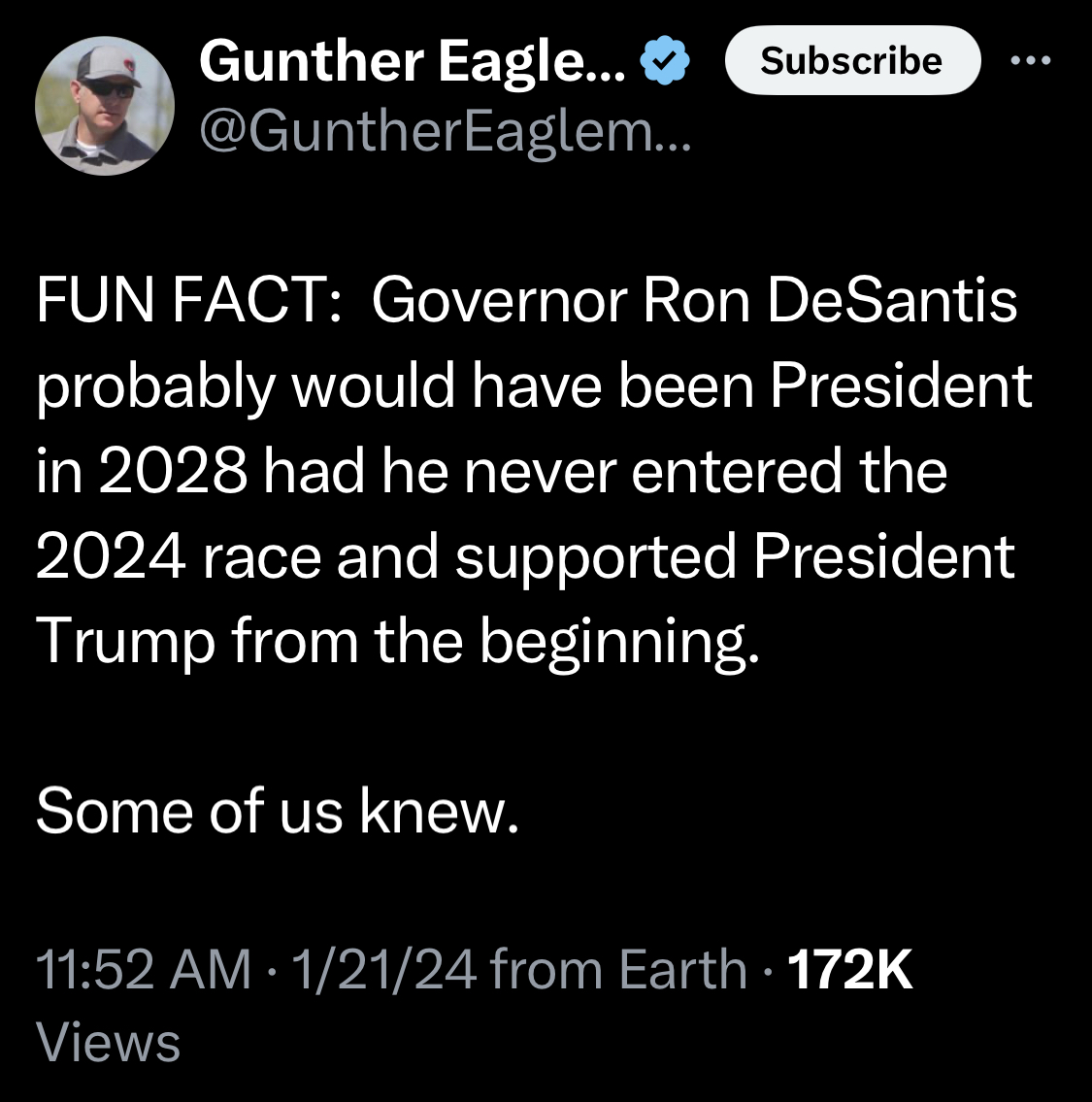Click 'in 2028' in the post text
The image size is (1092, 1102).
(142, 472)
